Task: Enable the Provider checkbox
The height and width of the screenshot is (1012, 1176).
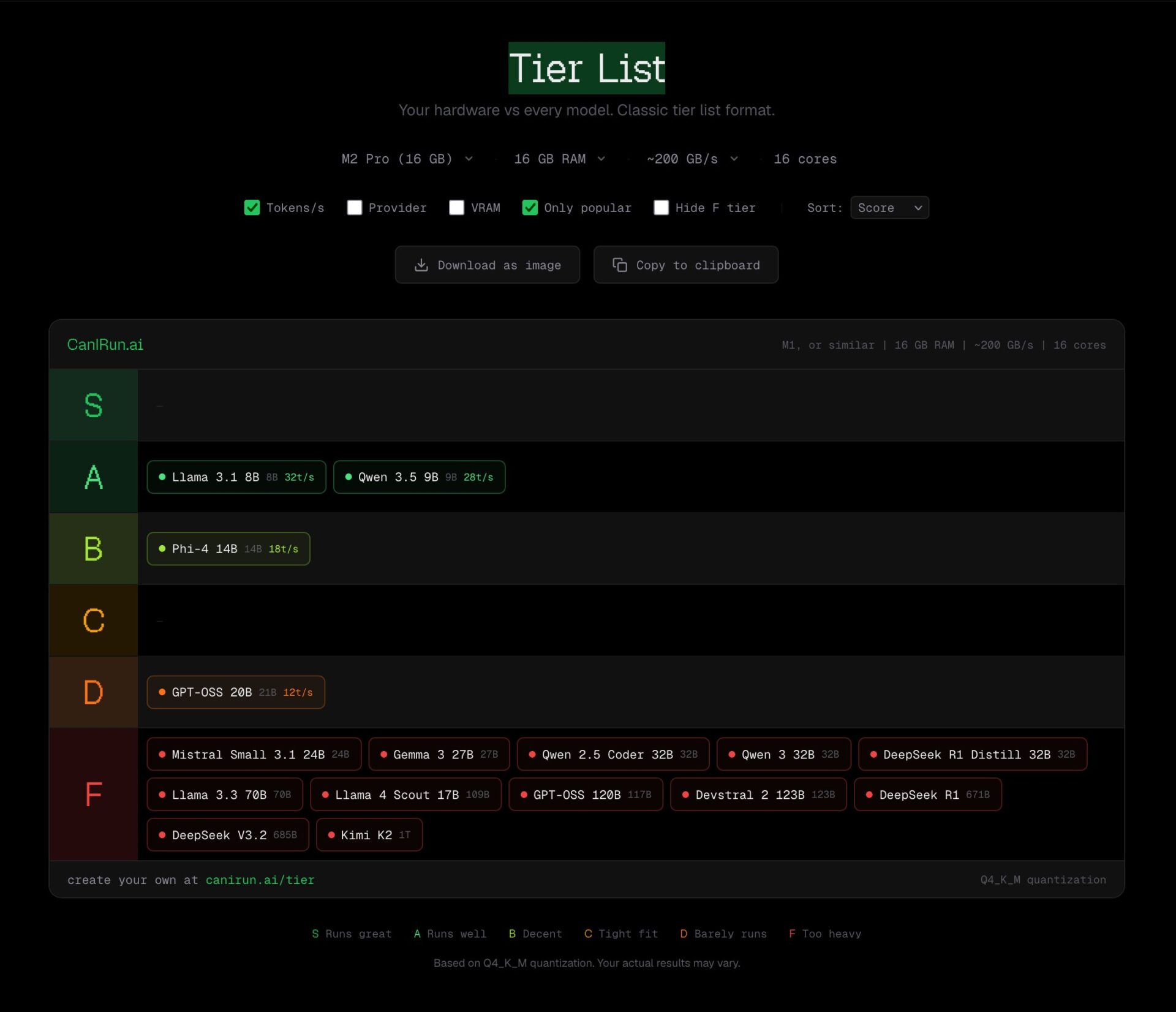Action: pos(354,208)
